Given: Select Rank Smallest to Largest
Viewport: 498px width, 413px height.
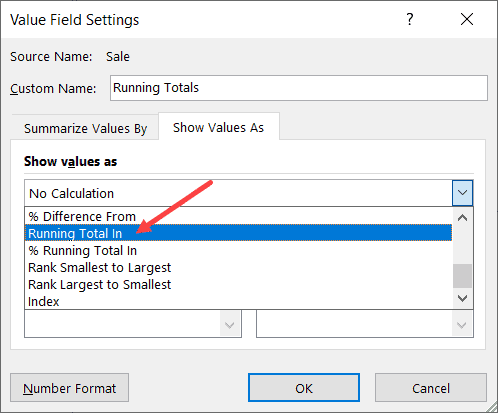Looking at the screenshot, I should click(238, 267).
